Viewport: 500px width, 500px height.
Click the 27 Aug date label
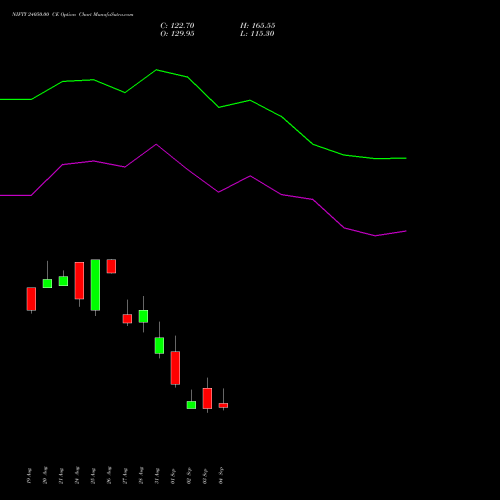(125, 476)
